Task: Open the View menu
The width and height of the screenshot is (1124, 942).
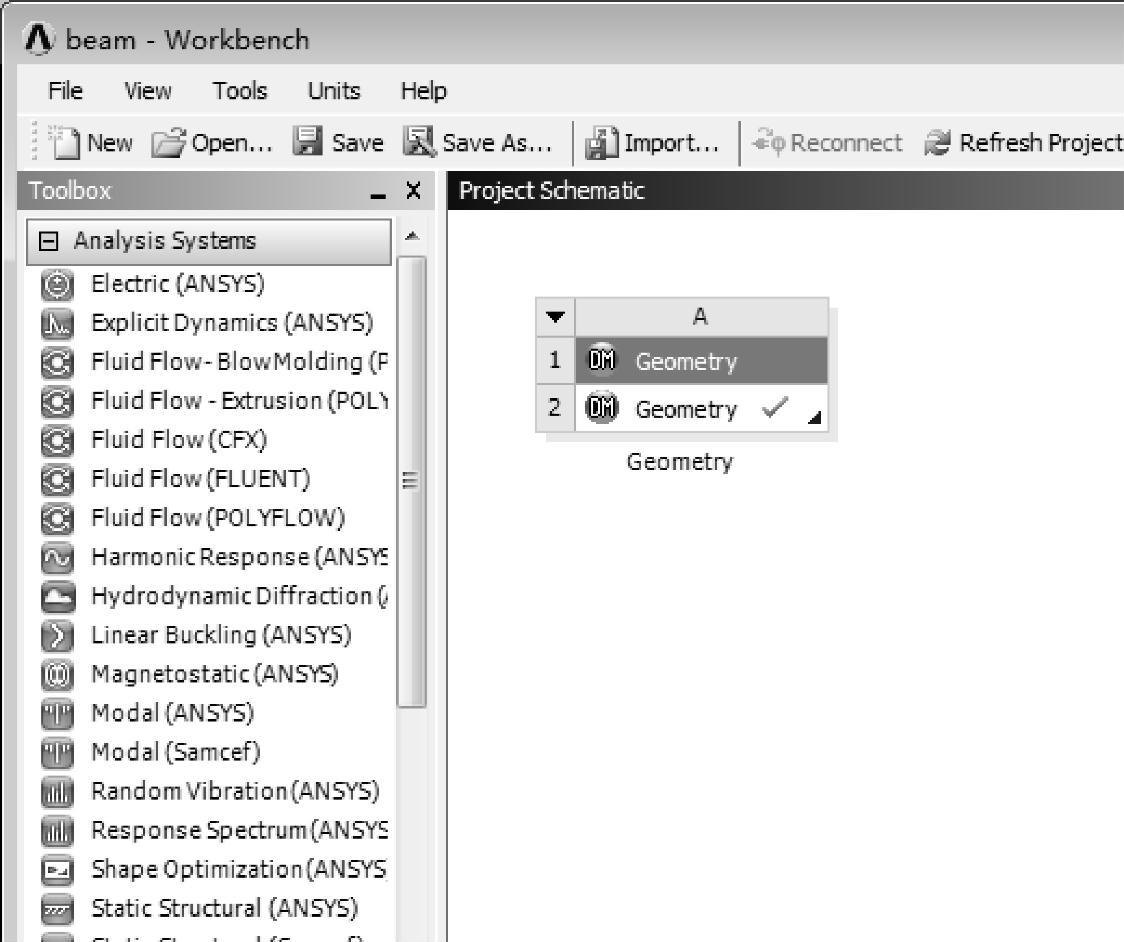Action: pos(148,91)
